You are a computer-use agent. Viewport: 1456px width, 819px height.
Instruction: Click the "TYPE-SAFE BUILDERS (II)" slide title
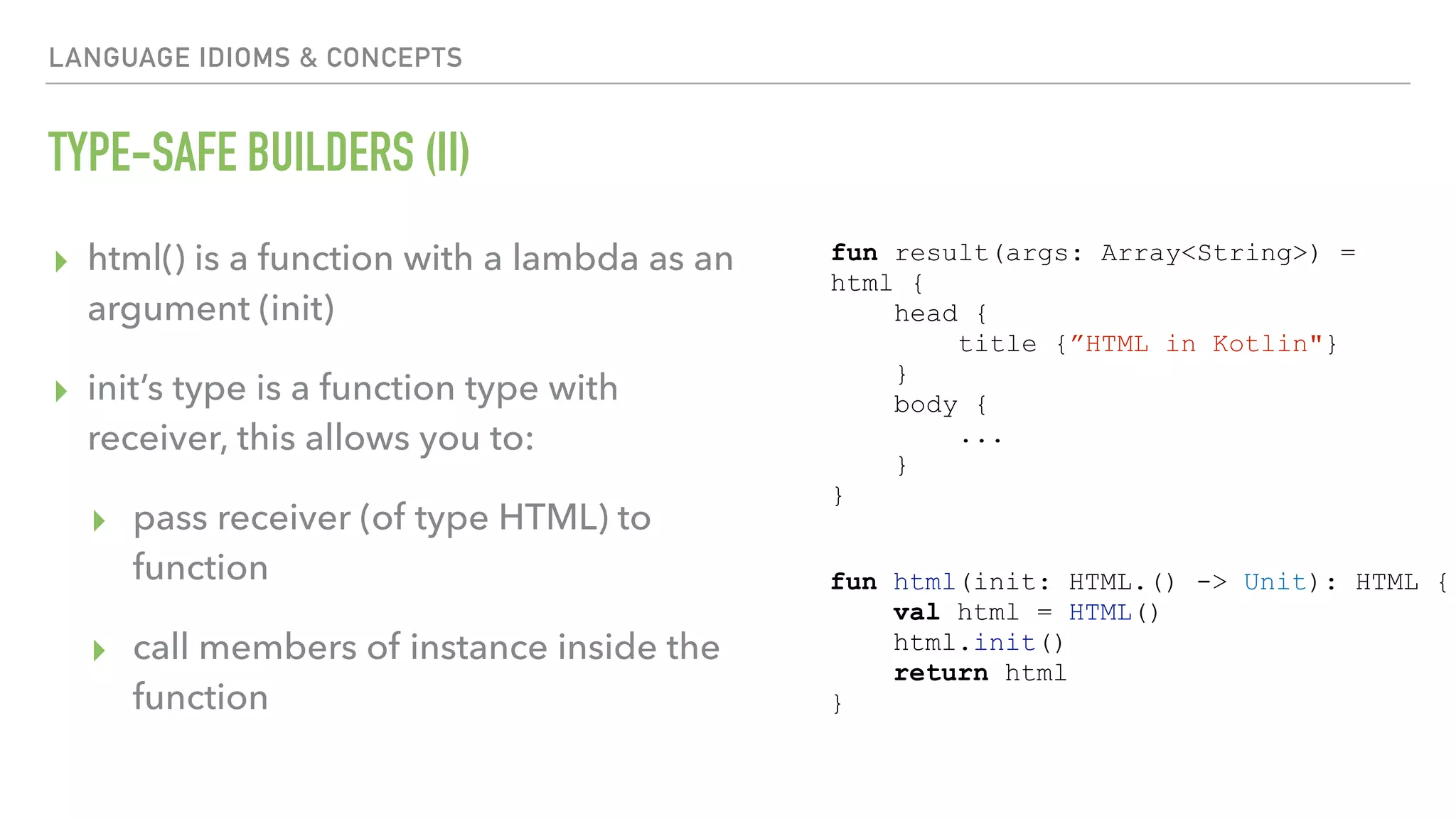(x=259, y=152)
